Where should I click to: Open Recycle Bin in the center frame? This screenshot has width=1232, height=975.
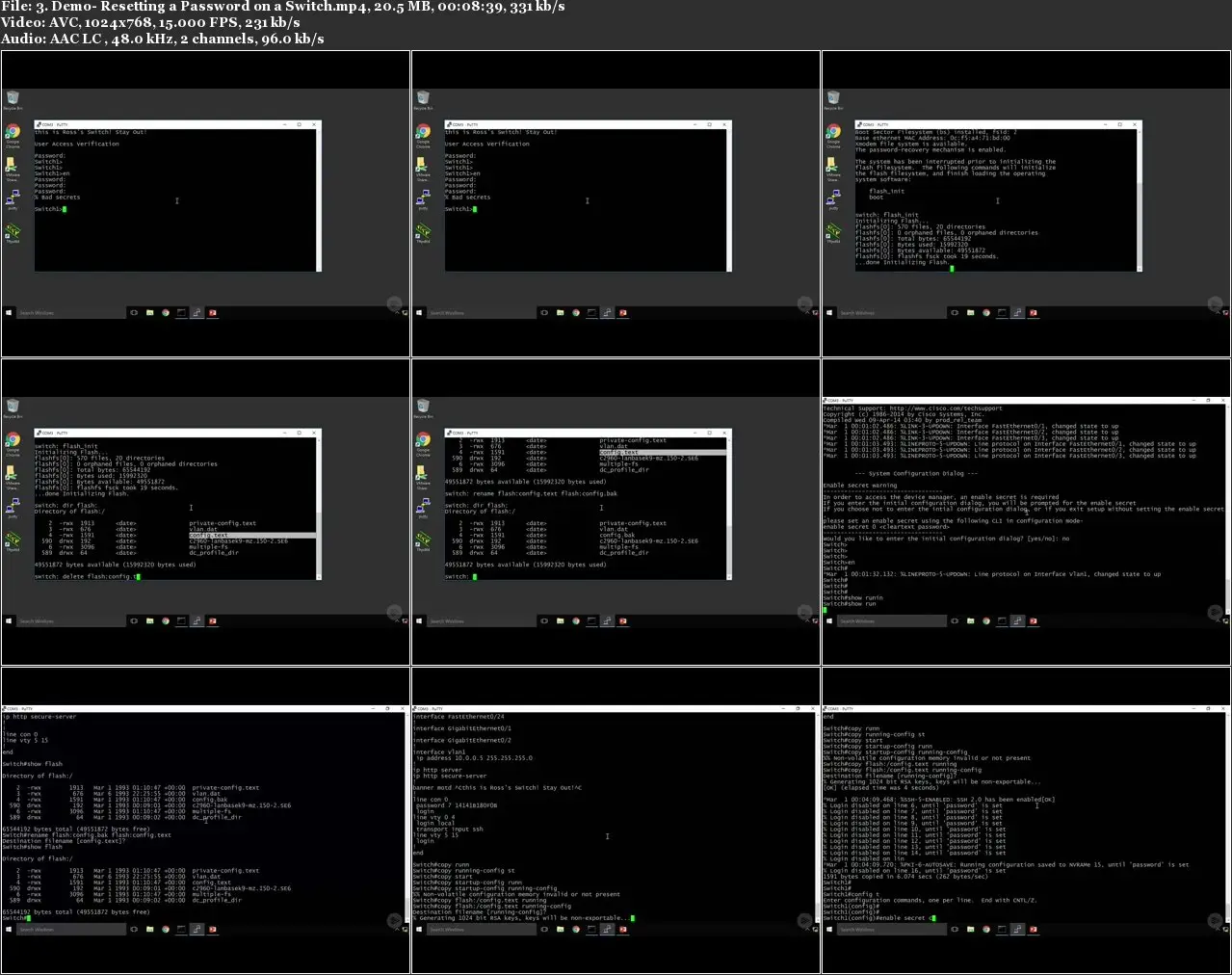(x=423, y=408)
